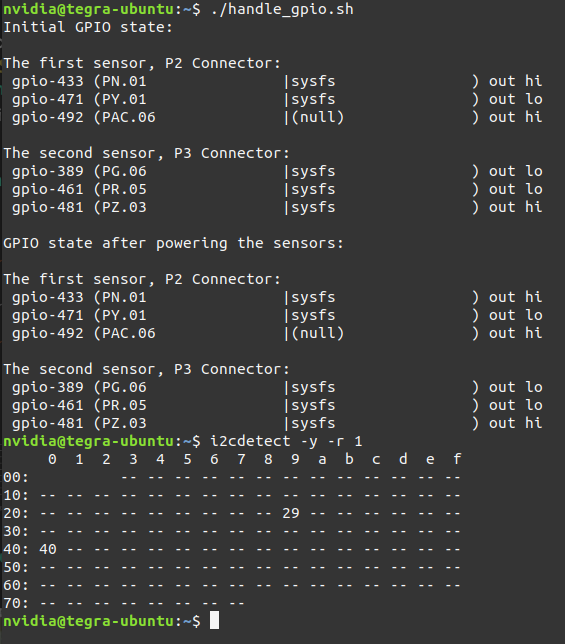Click the i2cdetect -y -r 1 command
This screenshot has height=644, width=565.
[x=286, y=441]
